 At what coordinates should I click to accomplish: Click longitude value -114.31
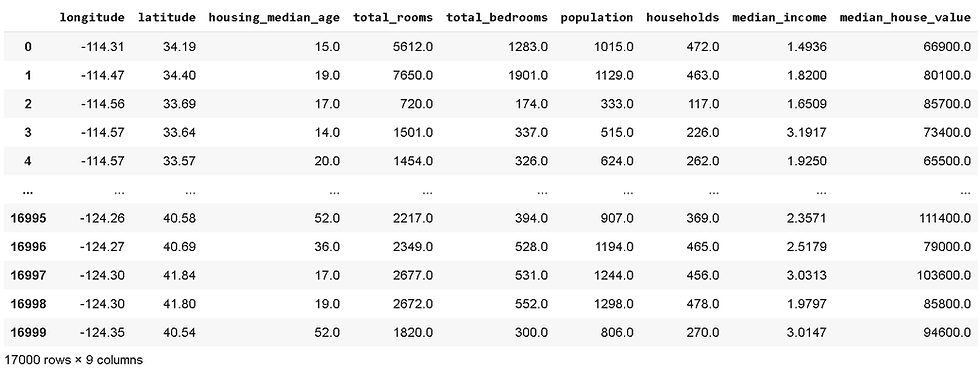(x=102, y=46)
